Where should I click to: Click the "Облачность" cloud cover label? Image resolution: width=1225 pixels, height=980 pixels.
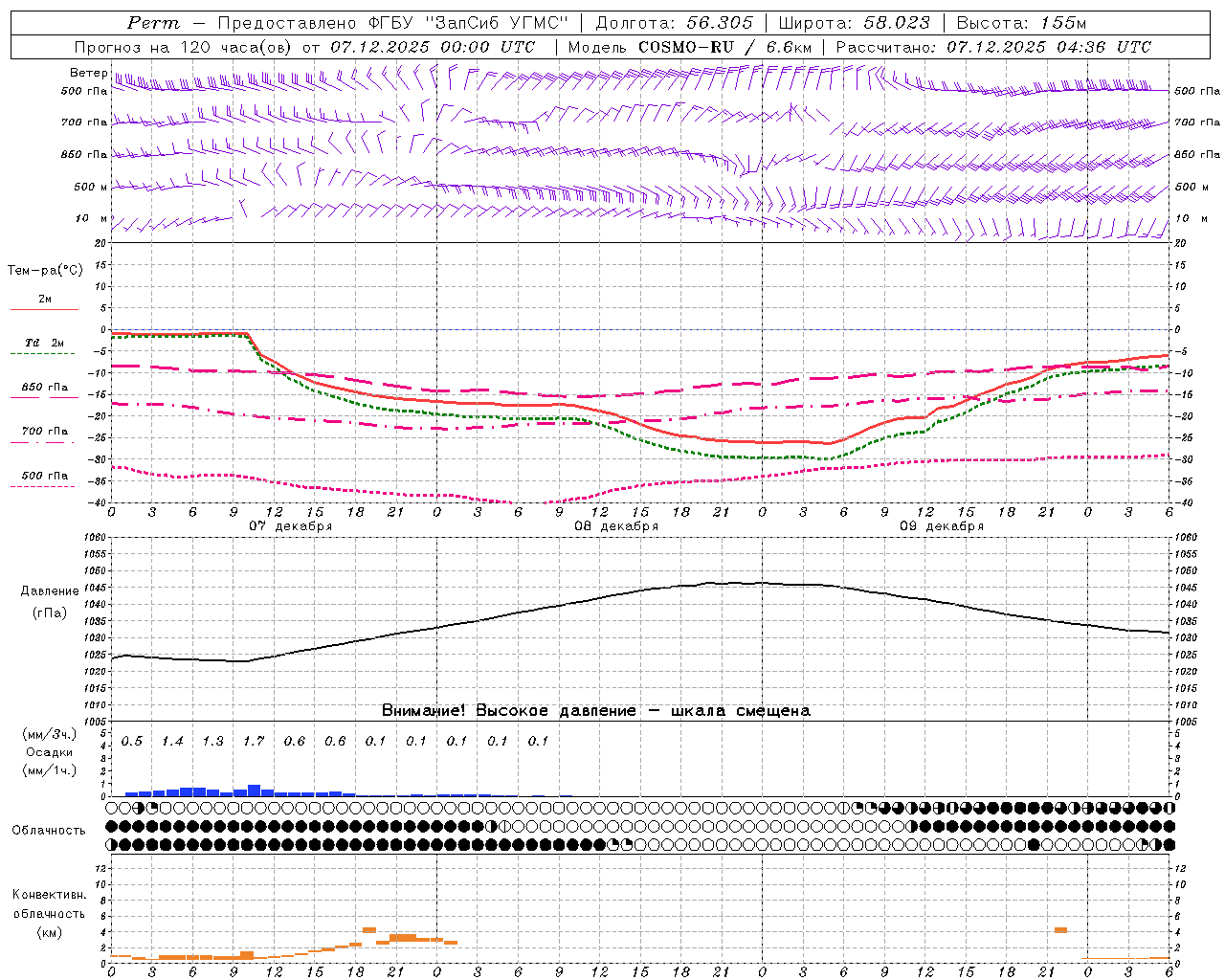pyautogui.click(x=49, y=830)
